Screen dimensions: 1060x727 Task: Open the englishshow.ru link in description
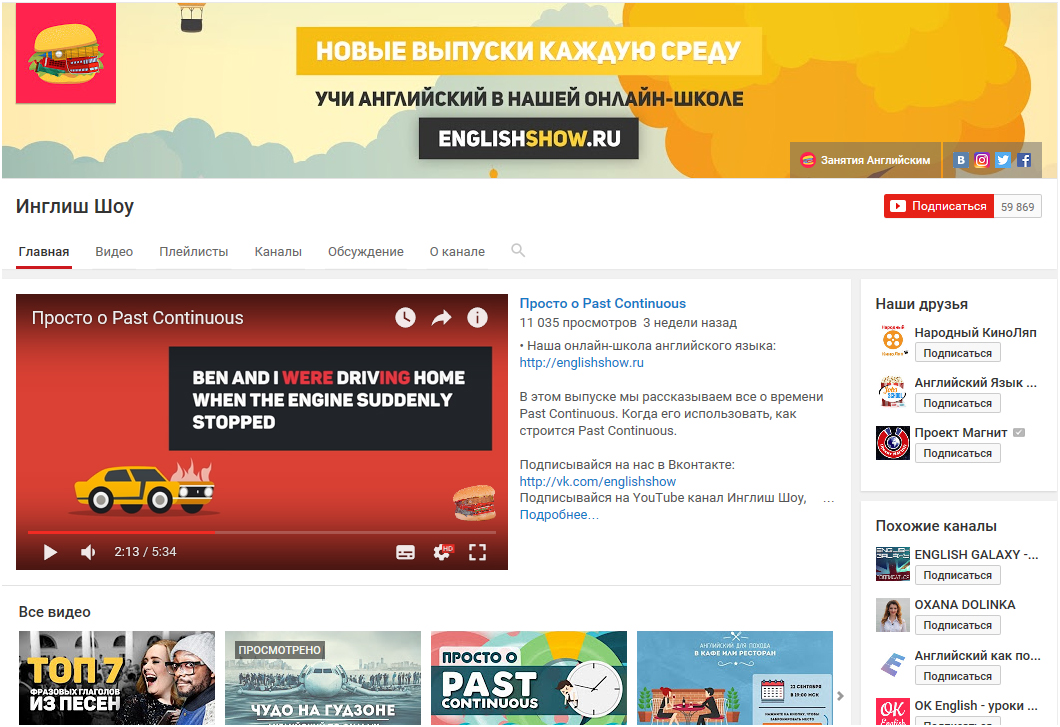pyautogui.click(x=581, y=362)
